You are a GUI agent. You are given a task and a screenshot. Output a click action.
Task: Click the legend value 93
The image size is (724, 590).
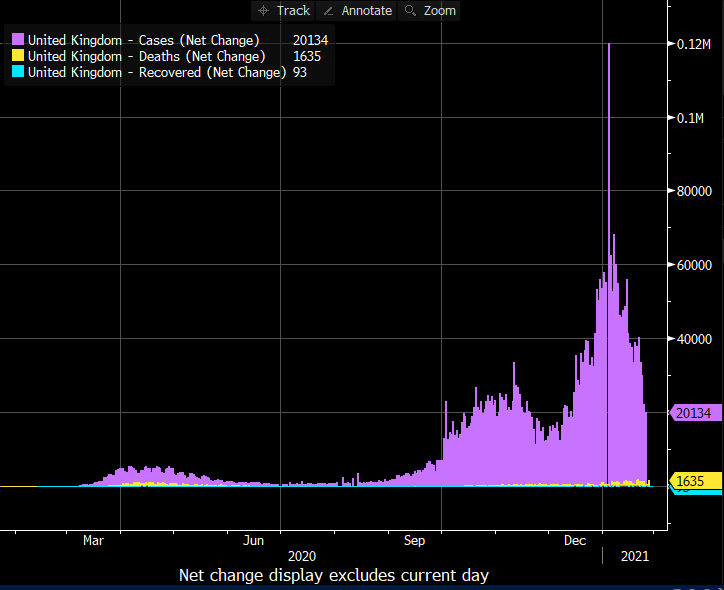click(300, 72)
